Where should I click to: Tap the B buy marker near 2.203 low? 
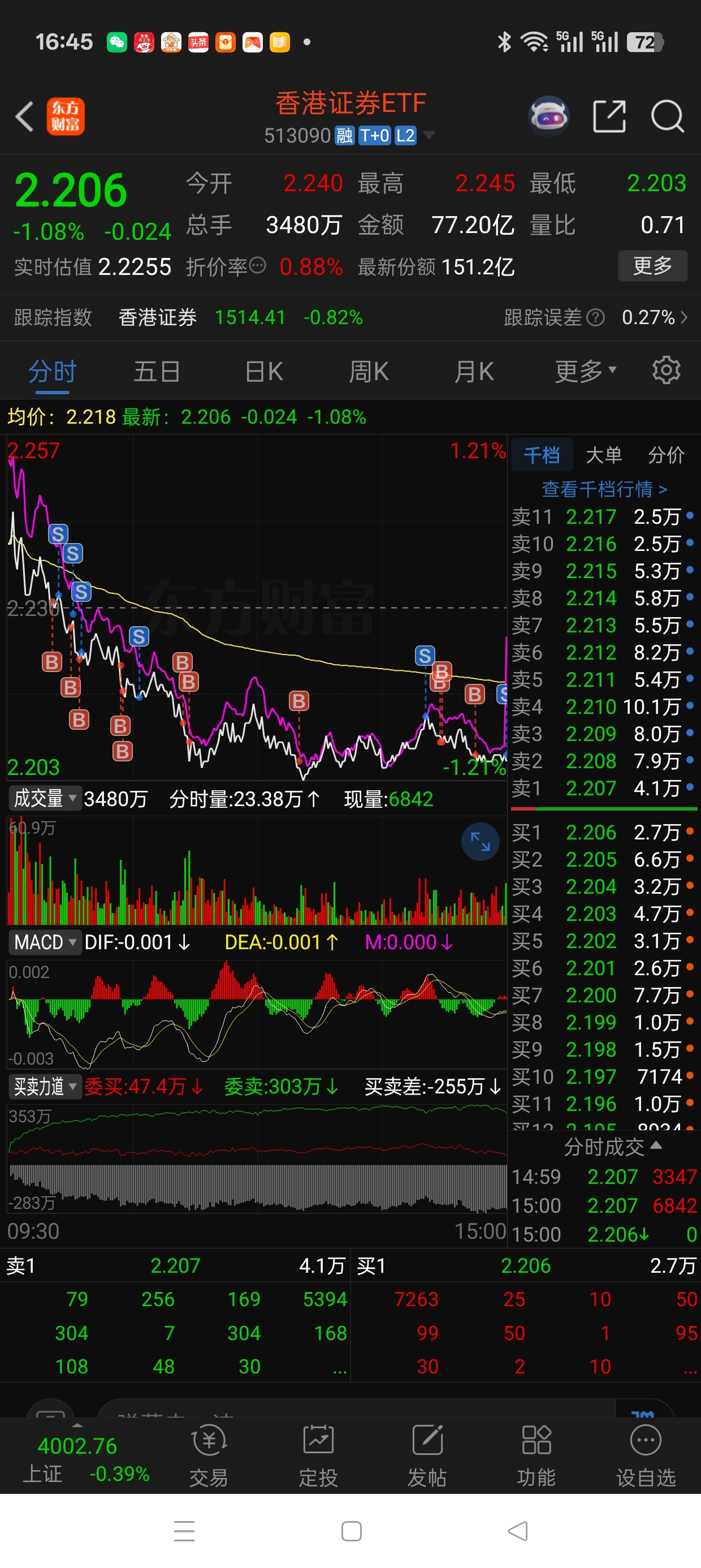(x=122, y=751)
